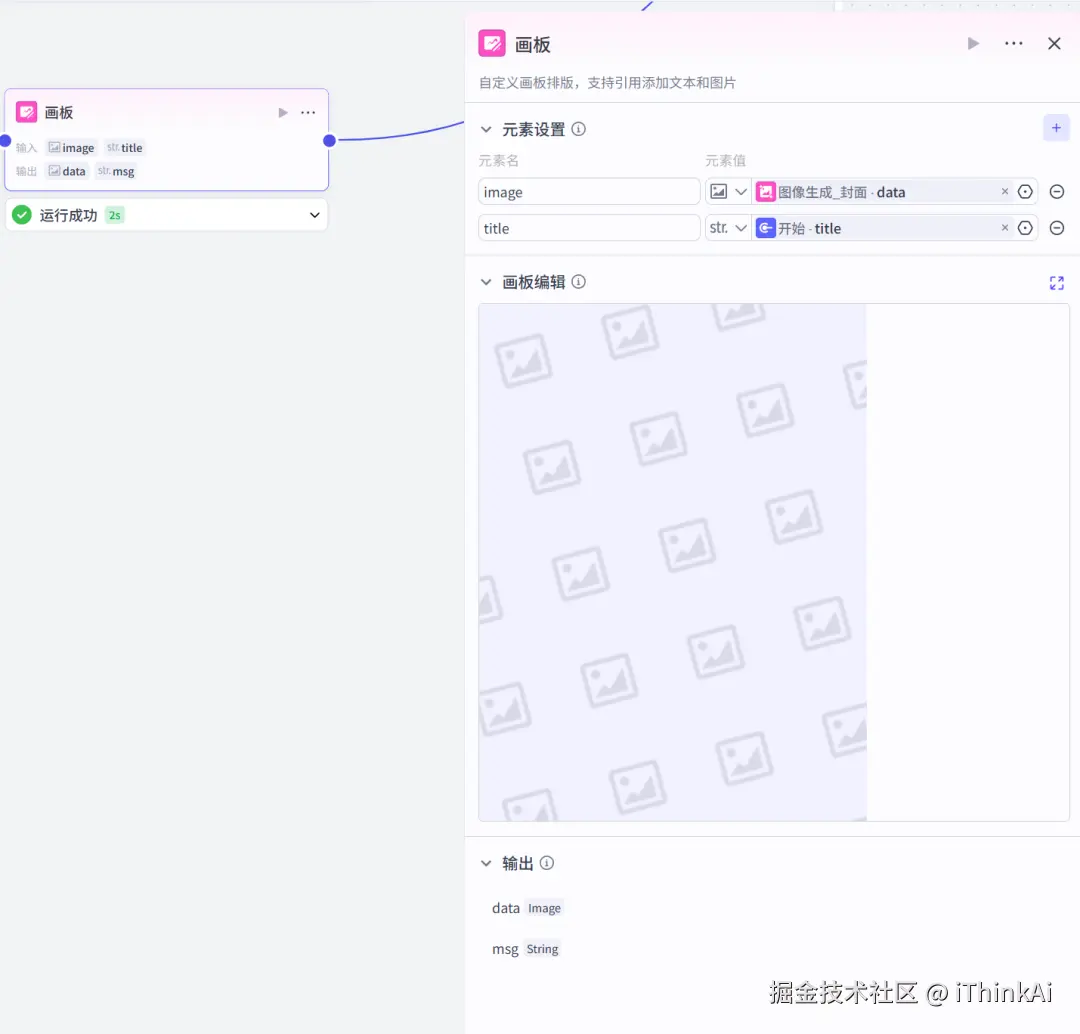Click the info icon next to 输出

click(546, 863)
